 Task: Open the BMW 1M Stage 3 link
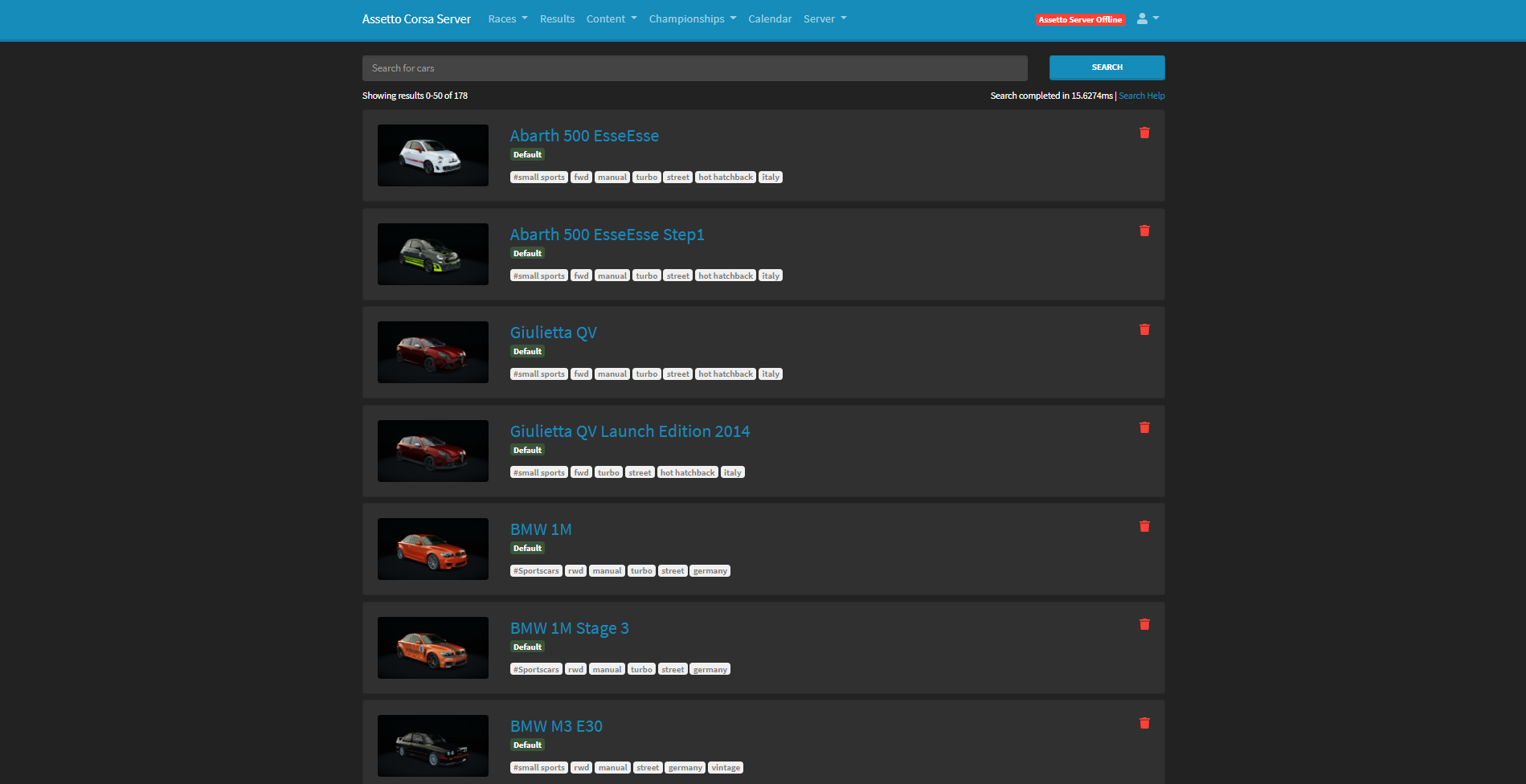569,628
